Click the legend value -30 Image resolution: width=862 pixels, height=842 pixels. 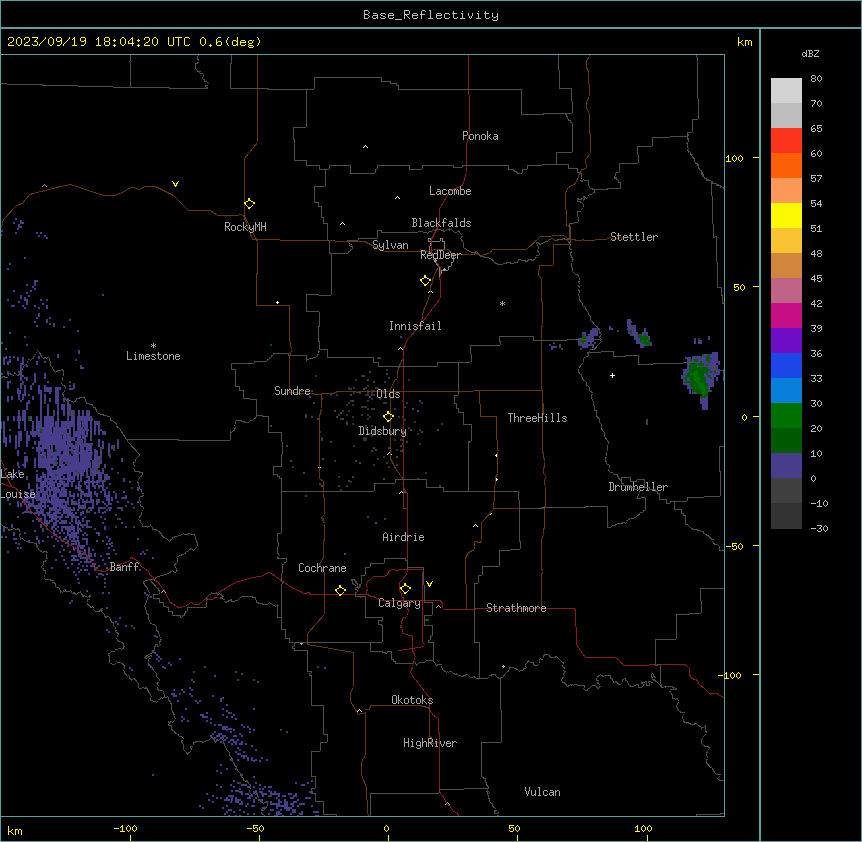point(819,528)
